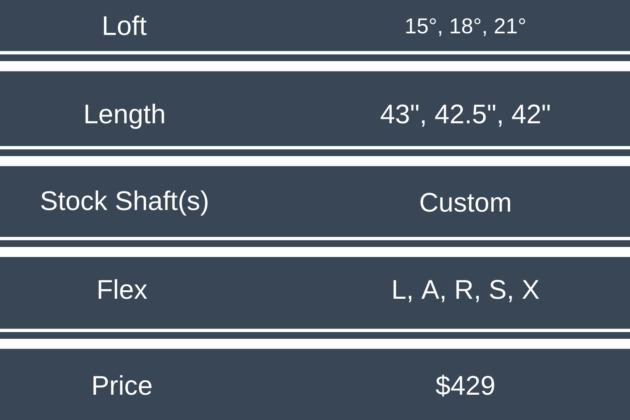Screen dimensions: 630x420
Task: Click the Loft row label
Action: 124,26
